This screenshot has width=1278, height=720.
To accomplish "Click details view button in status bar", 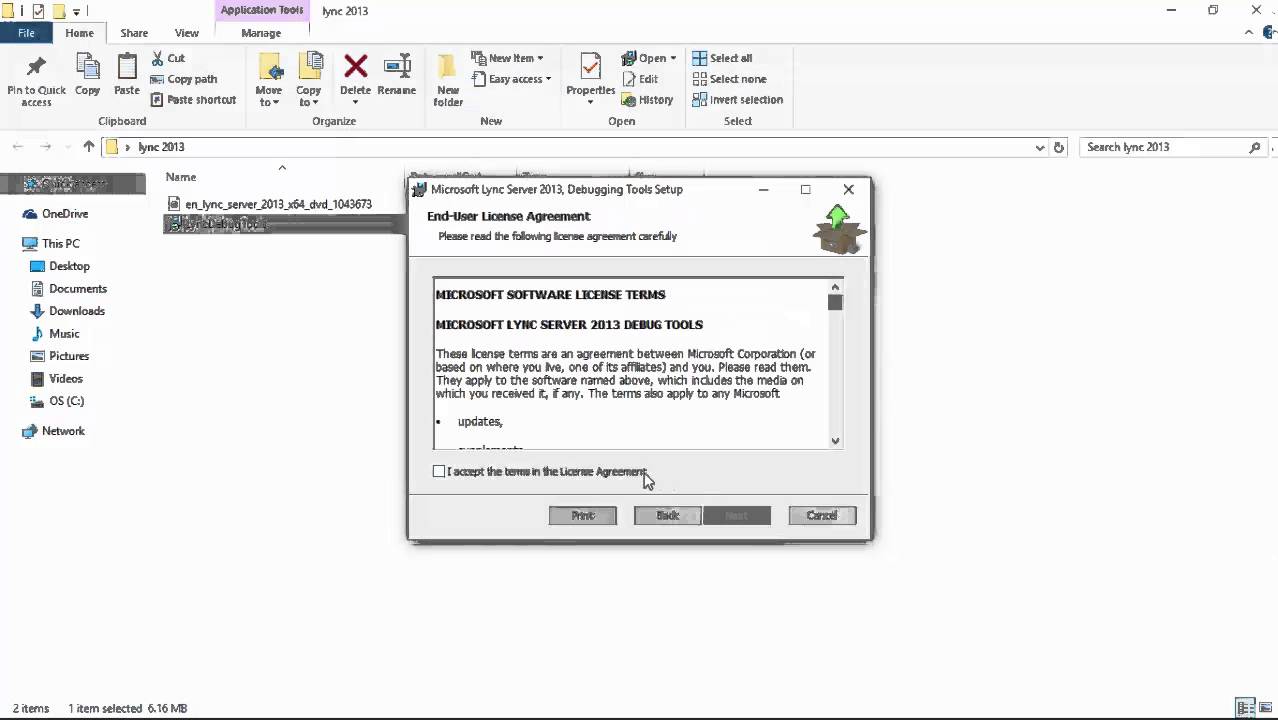I will coord(1246,708).
